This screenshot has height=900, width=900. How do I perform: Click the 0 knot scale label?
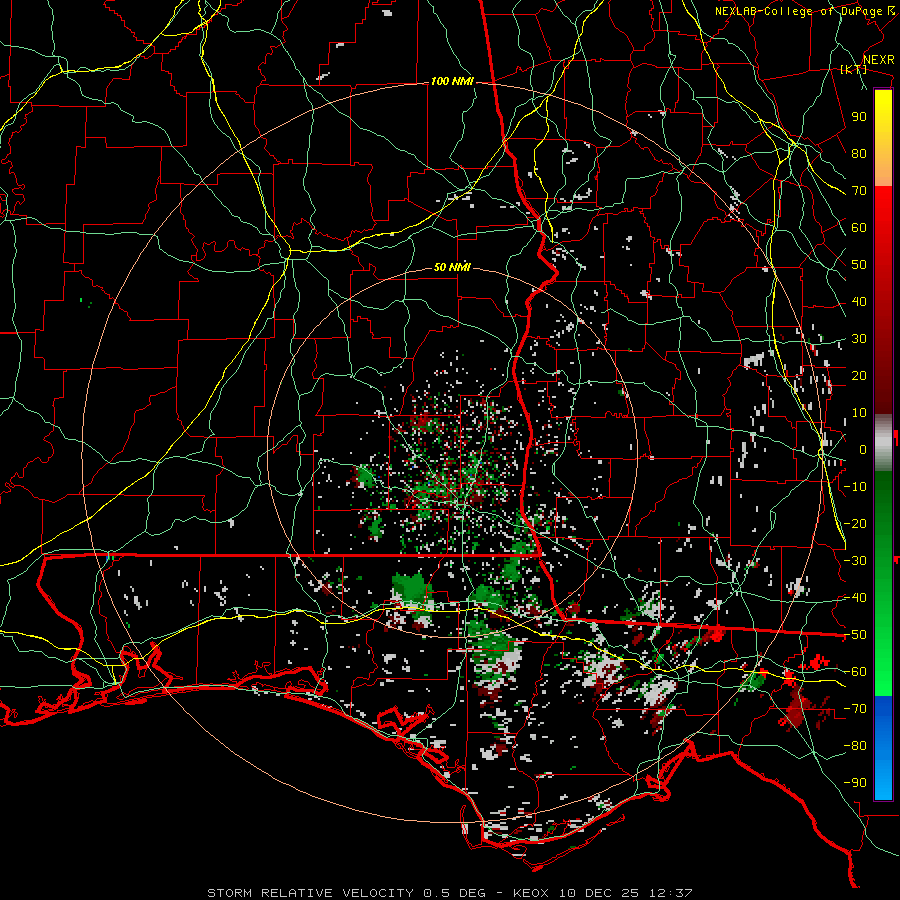pyautogui.click(x=863, y=450)
